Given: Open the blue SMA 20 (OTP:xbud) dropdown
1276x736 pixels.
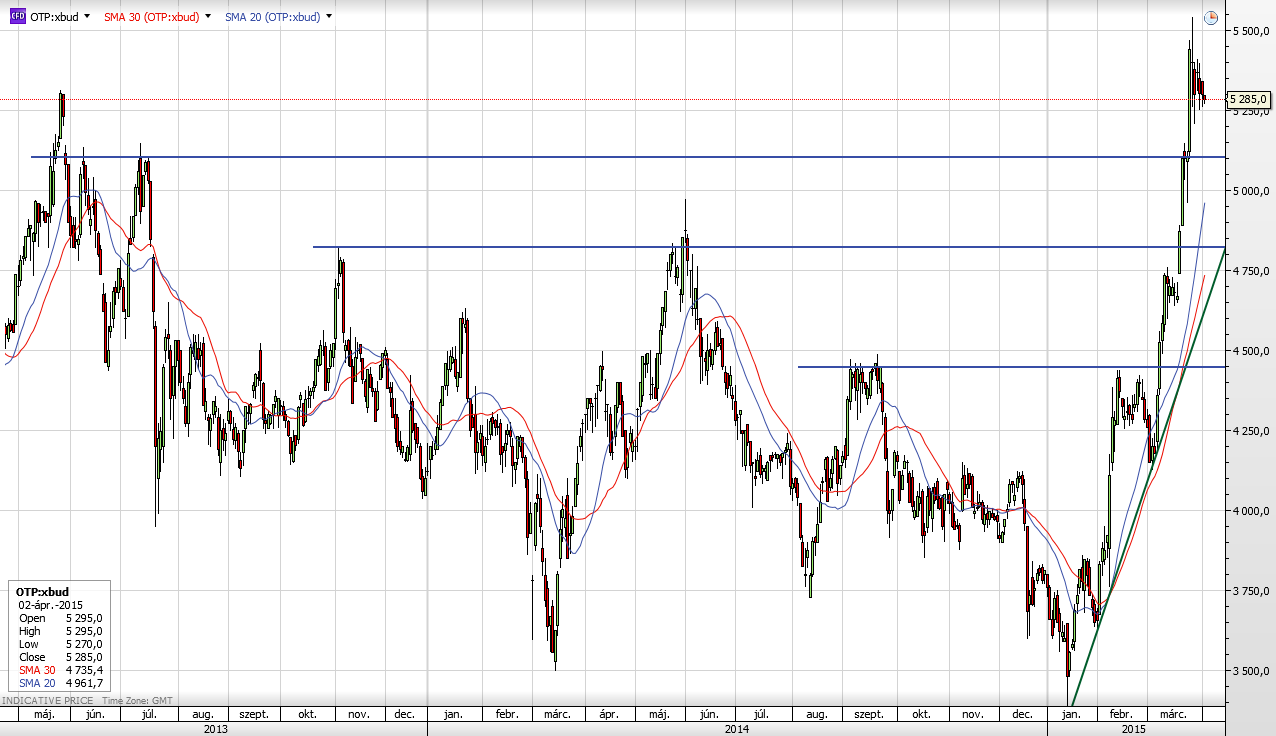Looking at the screenshot, I should tap(329, 17).
